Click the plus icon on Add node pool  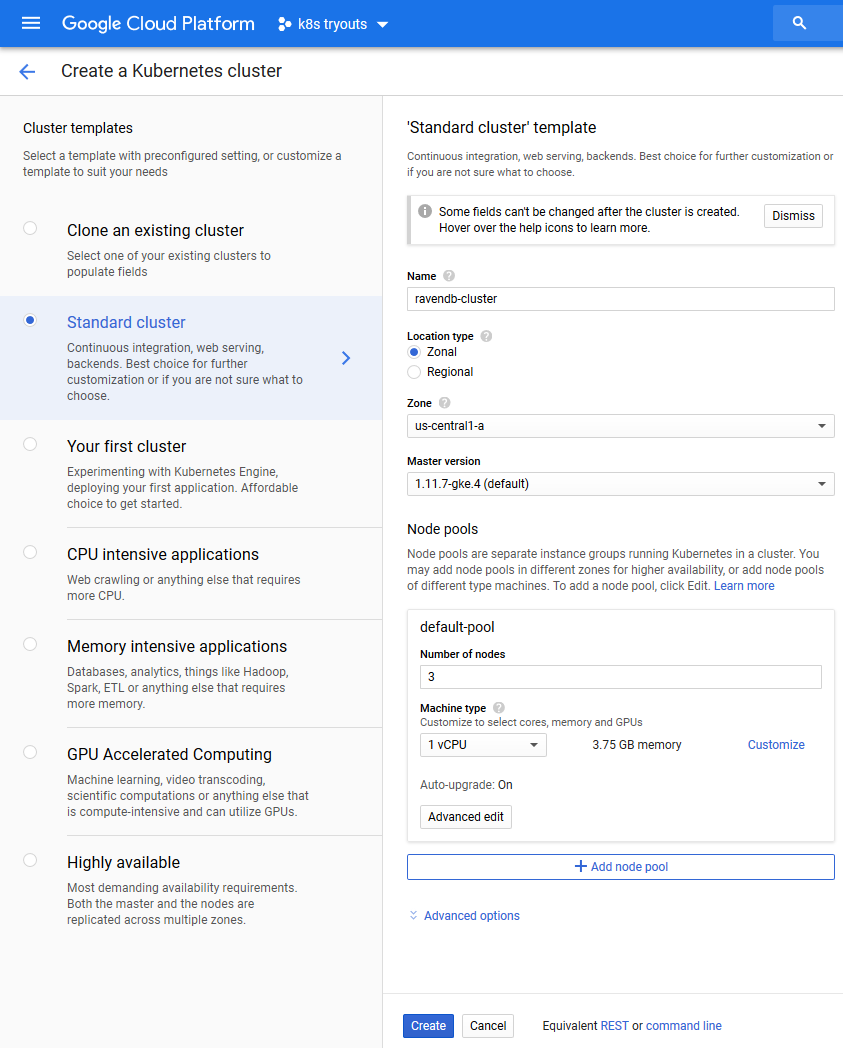(x=580, y=866)
